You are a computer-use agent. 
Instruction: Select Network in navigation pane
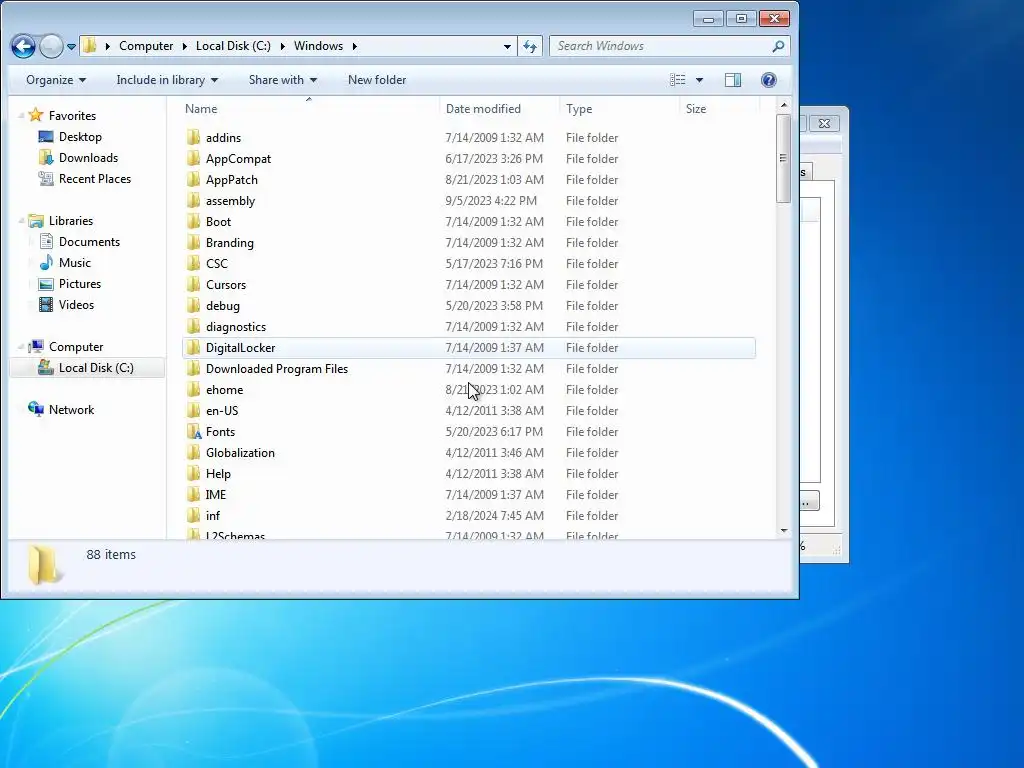[x=71, y=409]
